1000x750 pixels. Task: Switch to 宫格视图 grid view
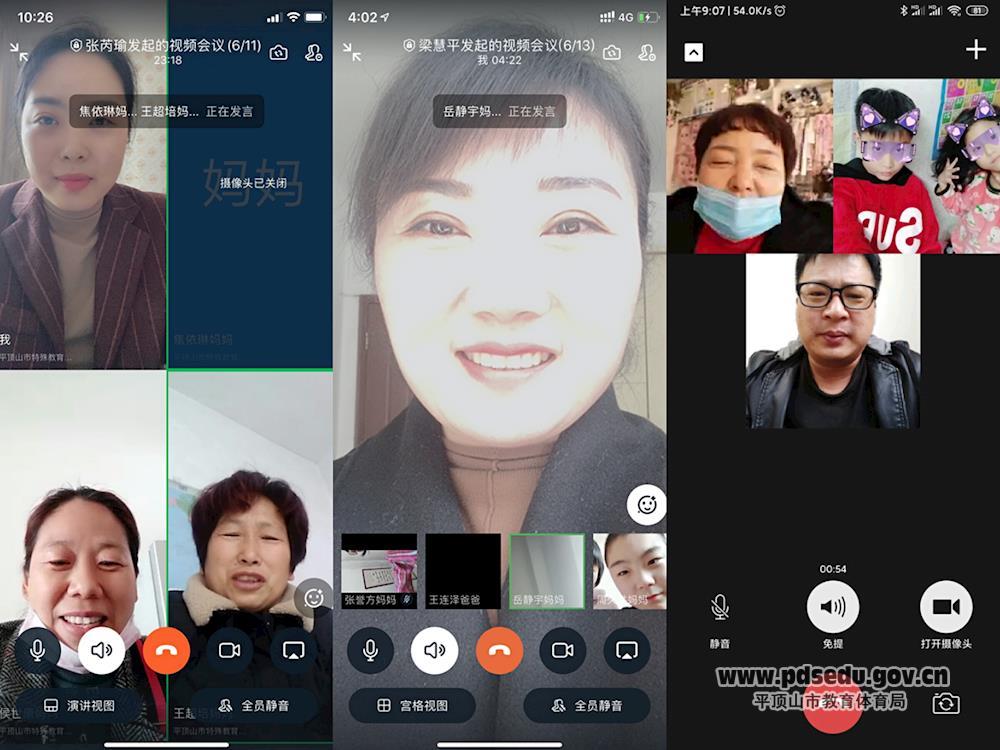tap(412, 705)
